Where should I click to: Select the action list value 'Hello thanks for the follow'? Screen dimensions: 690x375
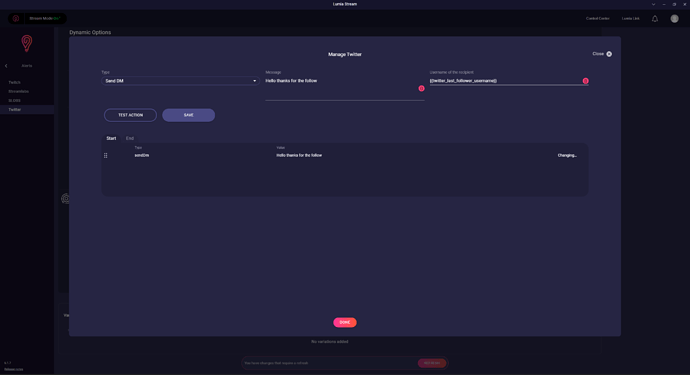pos(299,155)
